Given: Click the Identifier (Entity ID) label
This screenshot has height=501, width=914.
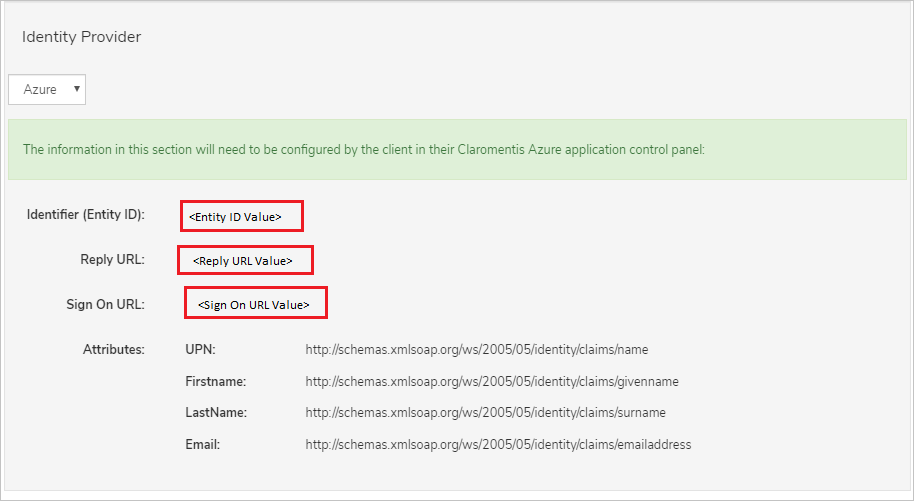Looking at the screenshot, I should (x=86, y=215).
